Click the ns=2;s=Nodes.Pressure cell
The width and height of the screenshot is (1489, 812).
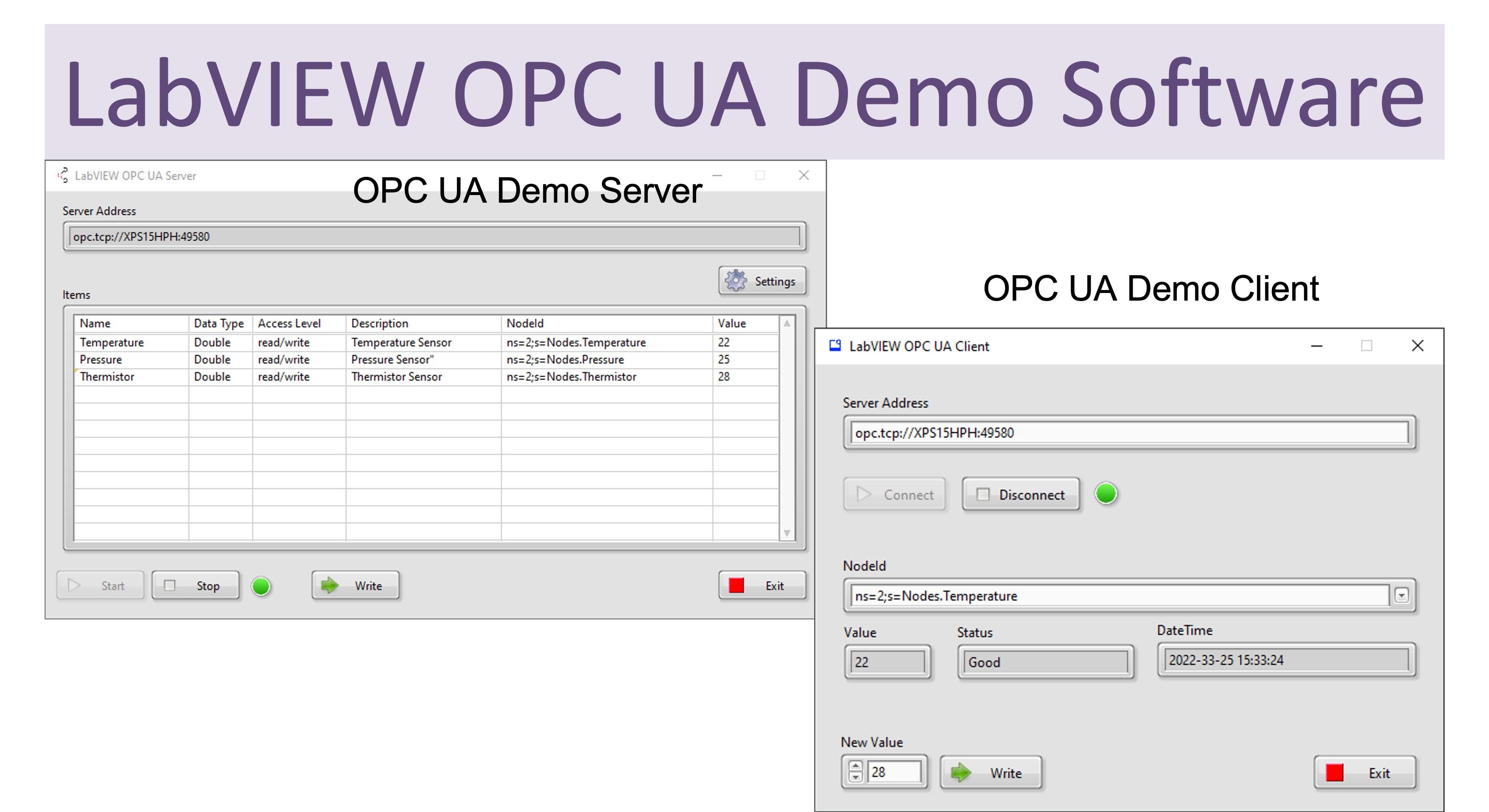point(607,360)
